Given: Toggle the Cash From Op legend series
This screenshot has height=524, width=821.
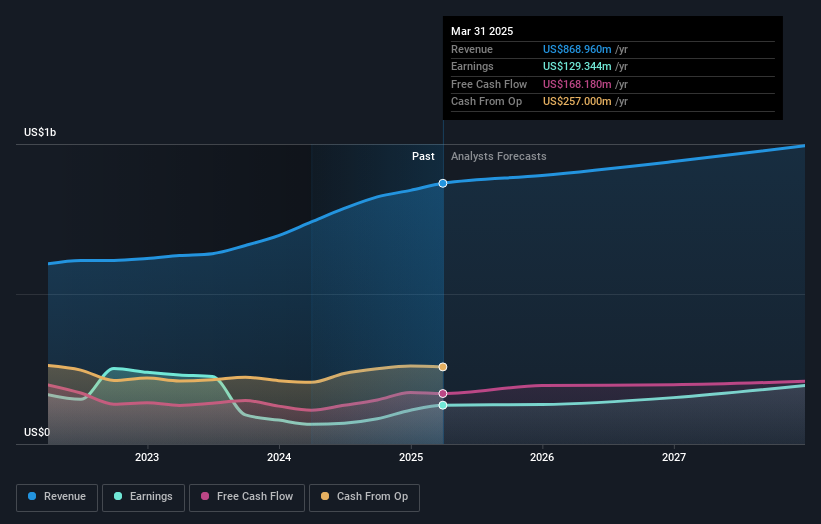Looking at the screenshot, I should pos(364,497).
